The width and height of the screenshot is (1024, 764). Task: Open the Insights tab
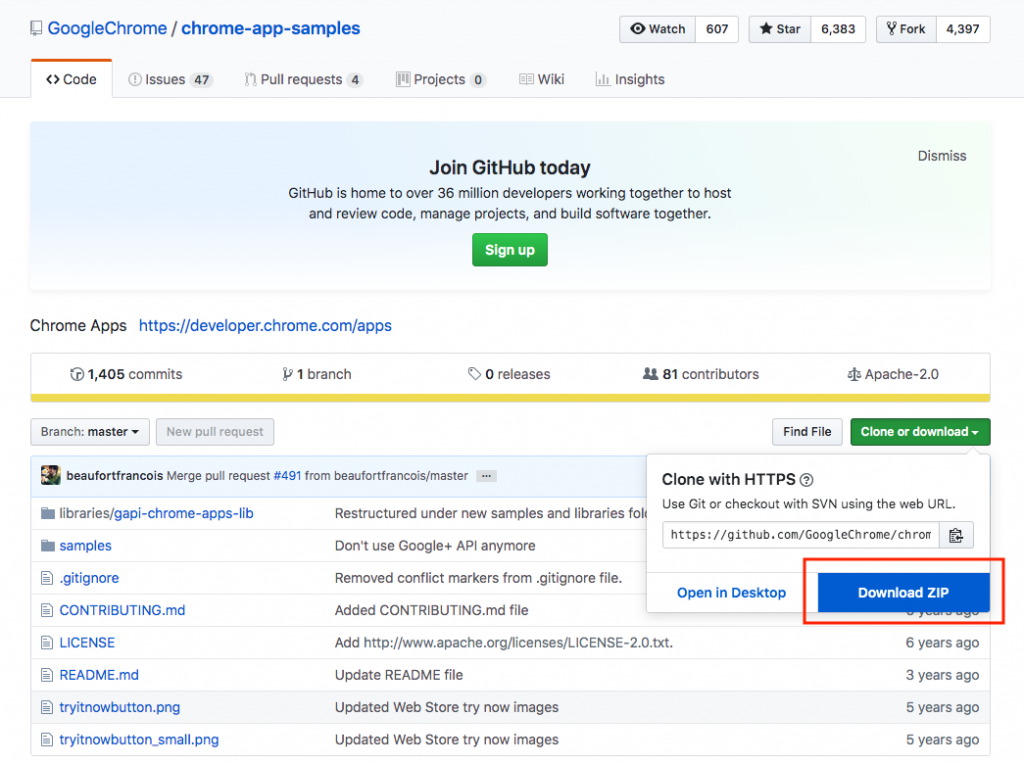[x=630, y=79]
